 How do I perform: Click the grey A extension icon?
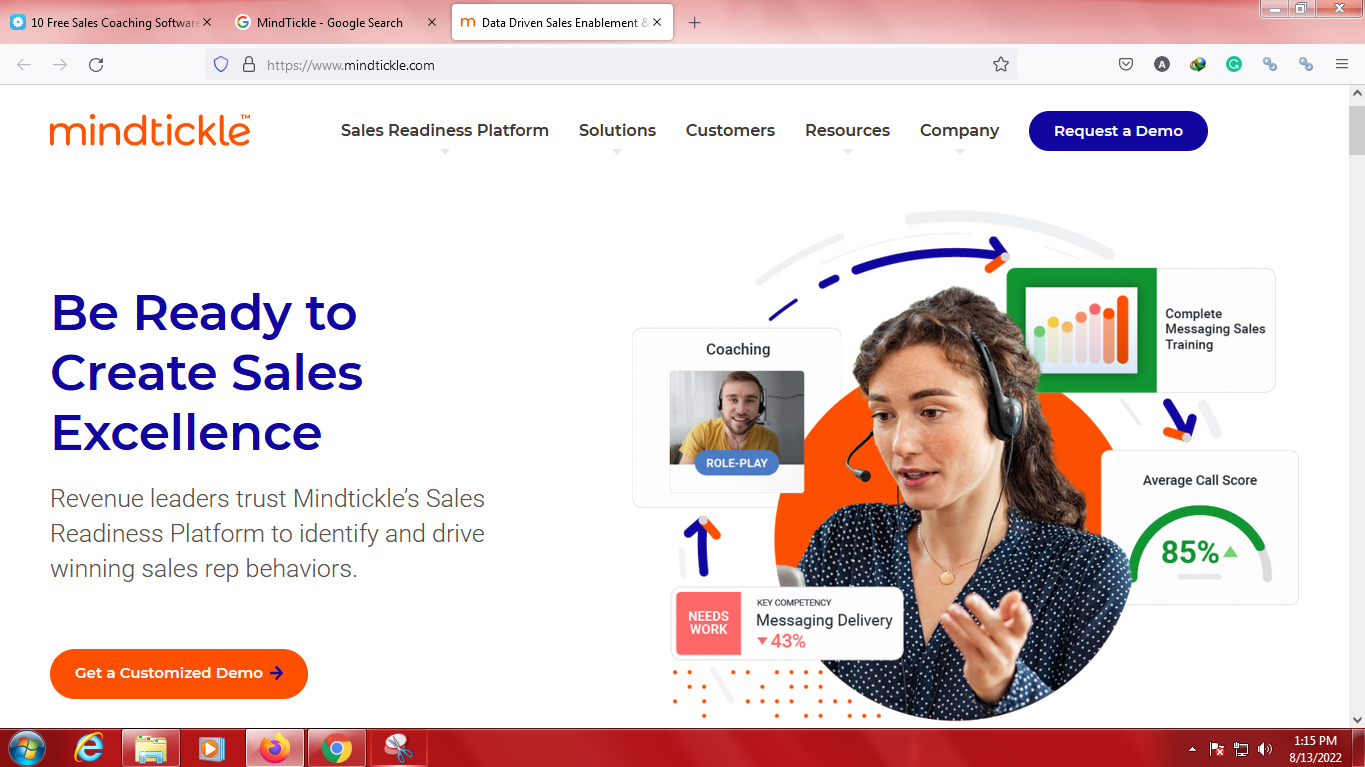(x=1162, y=64)
